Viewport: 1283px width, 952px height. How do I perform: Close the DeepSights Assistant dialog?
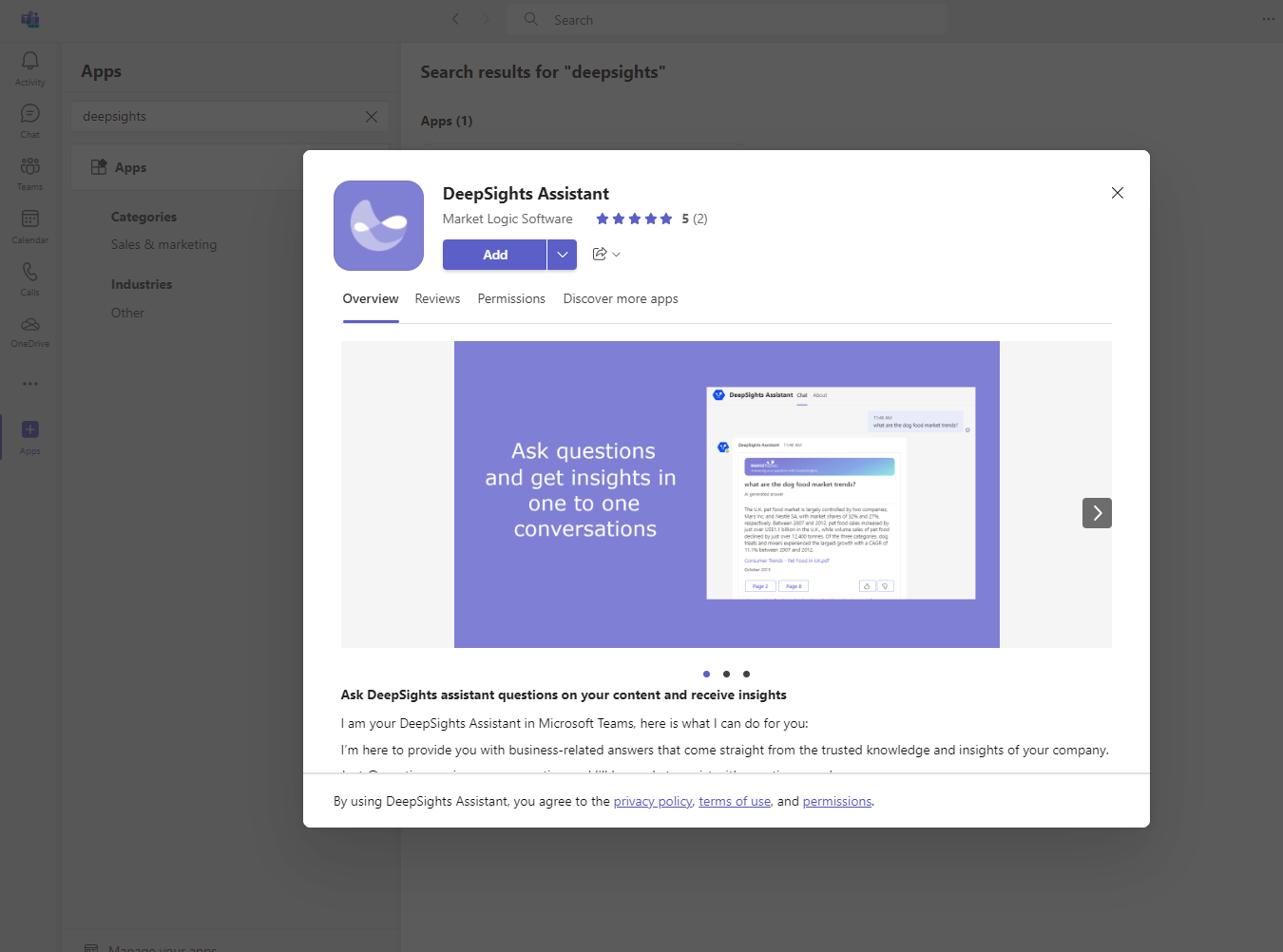coord(1118,193)
